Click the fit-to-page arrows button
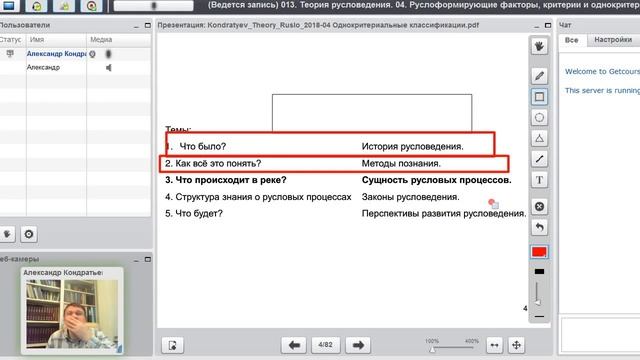The image size is (640, 360). point(516,345)
